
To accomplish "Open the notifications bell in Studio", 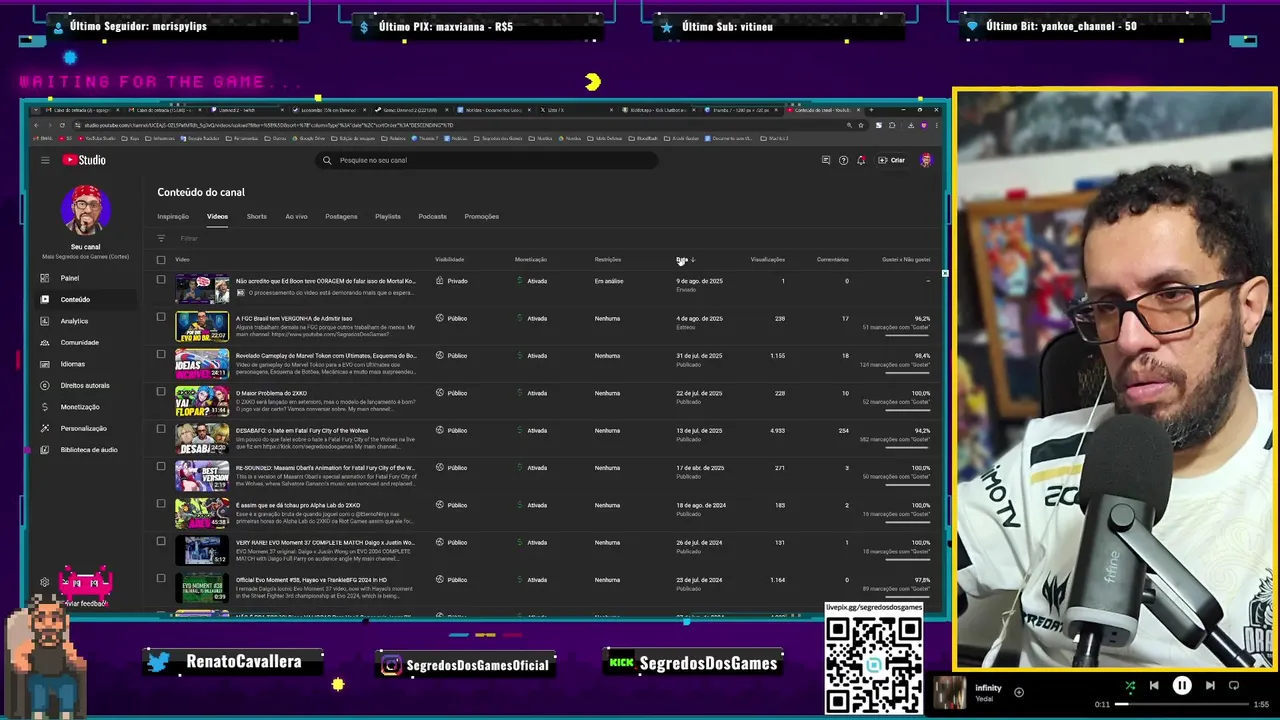I will pos(861,160).
